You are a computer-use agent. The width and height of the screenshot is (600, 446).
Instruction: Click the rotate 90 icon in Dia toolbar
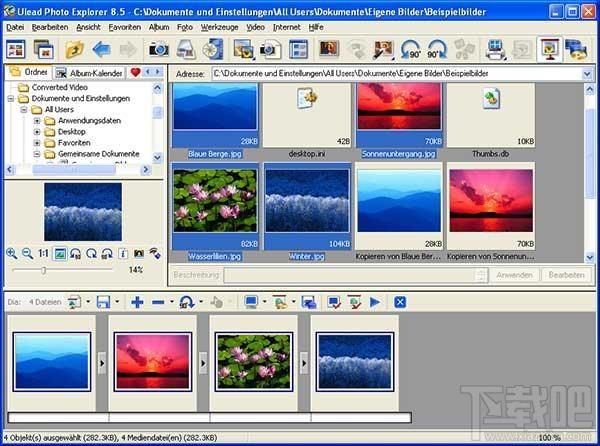coord(187,302)
